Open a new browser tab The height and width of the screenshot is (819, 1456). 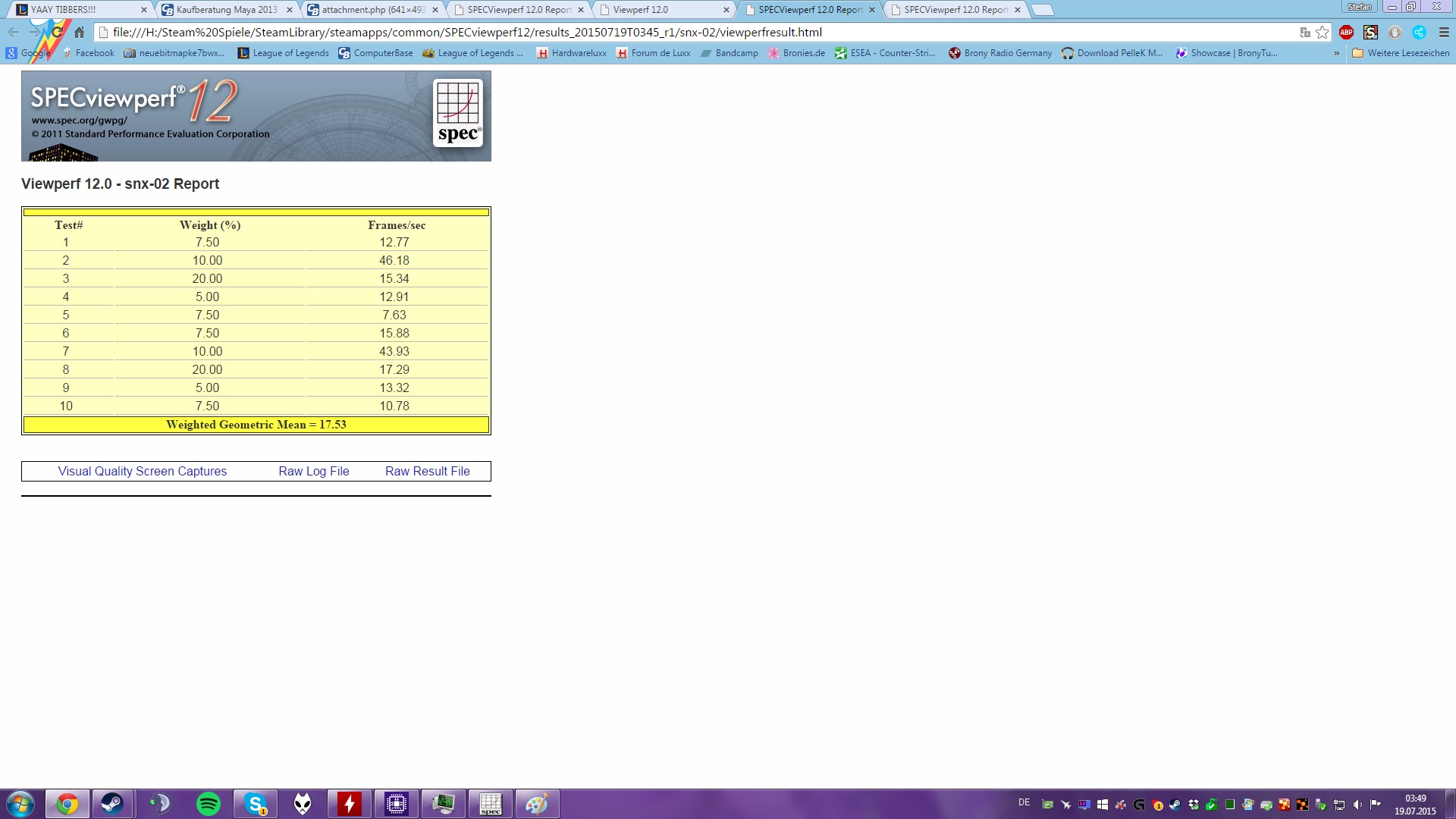(1043, 10)
